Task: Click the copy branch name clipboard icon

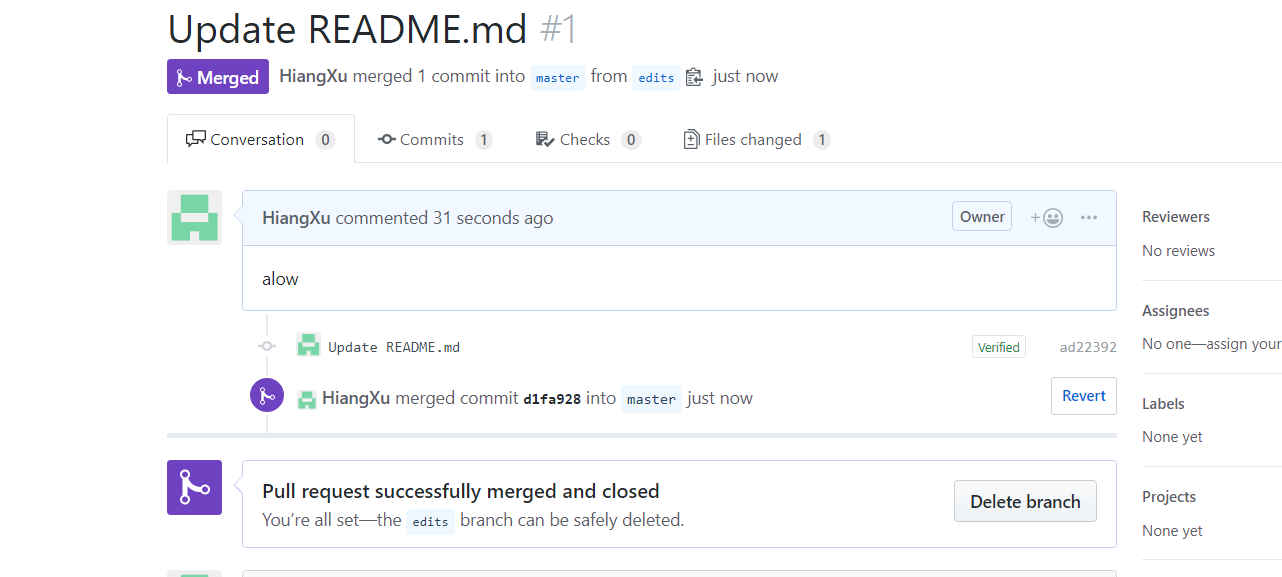Action: point(694,77)
